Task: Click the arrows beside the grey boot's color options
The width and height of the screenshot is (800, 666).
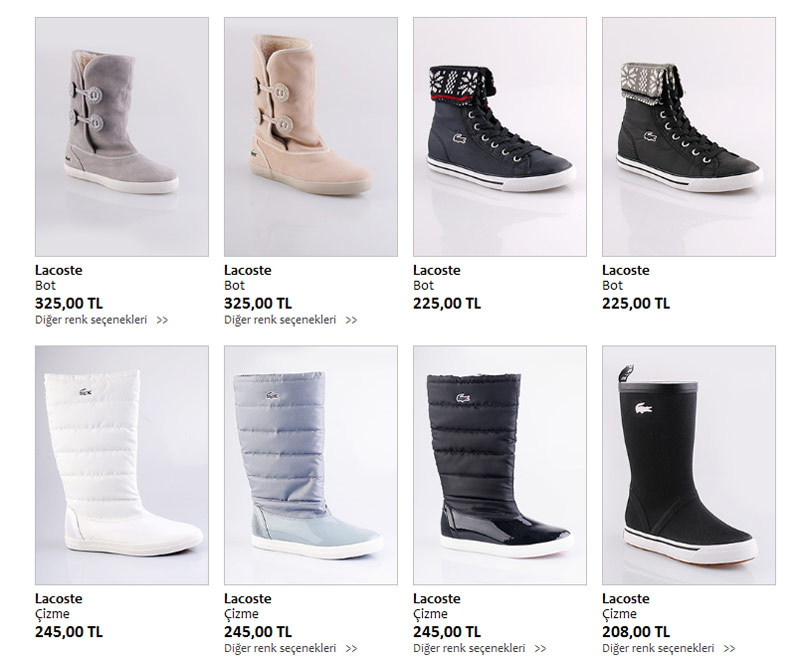Action: (162, 320)
